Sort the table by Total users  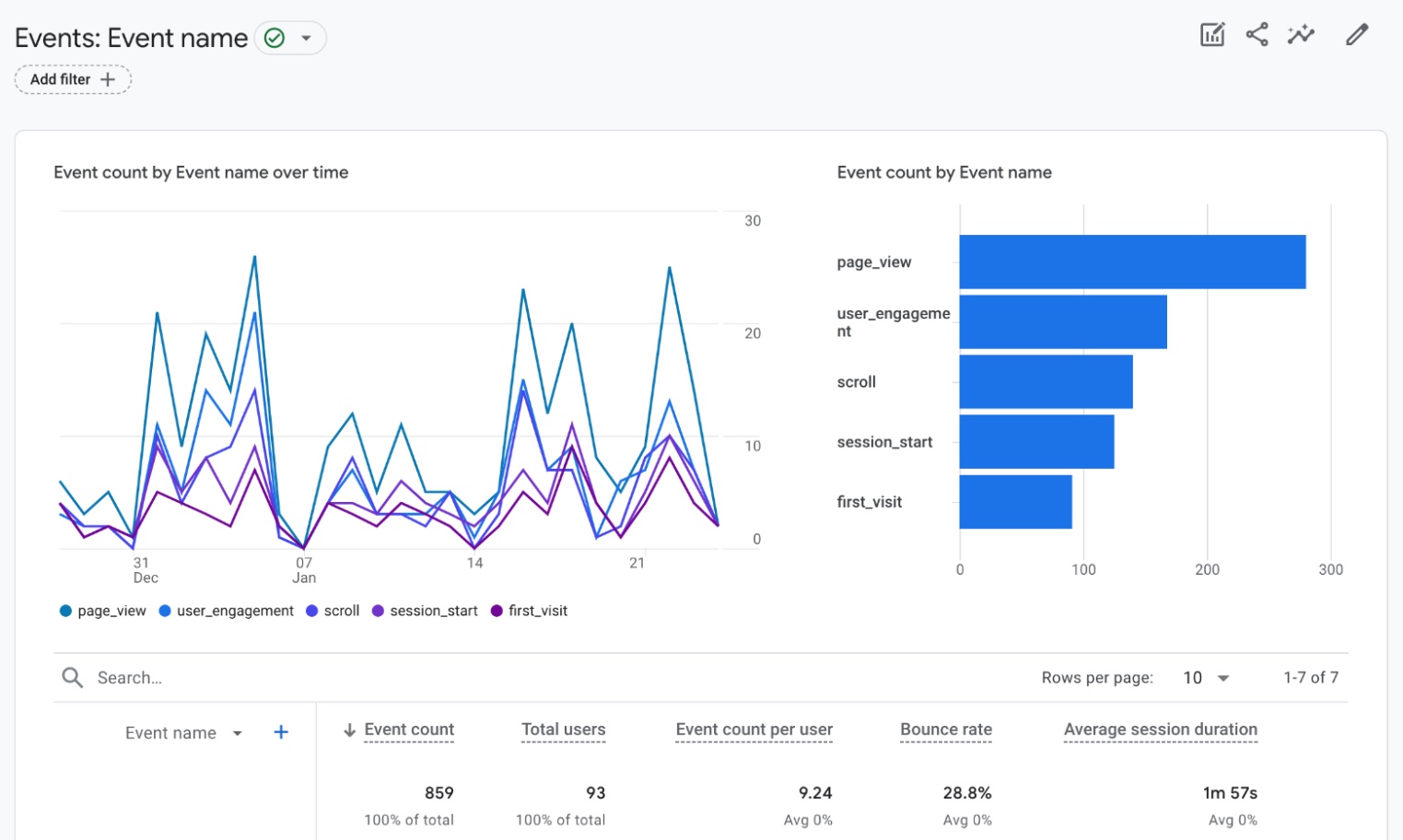coord(563,729)
